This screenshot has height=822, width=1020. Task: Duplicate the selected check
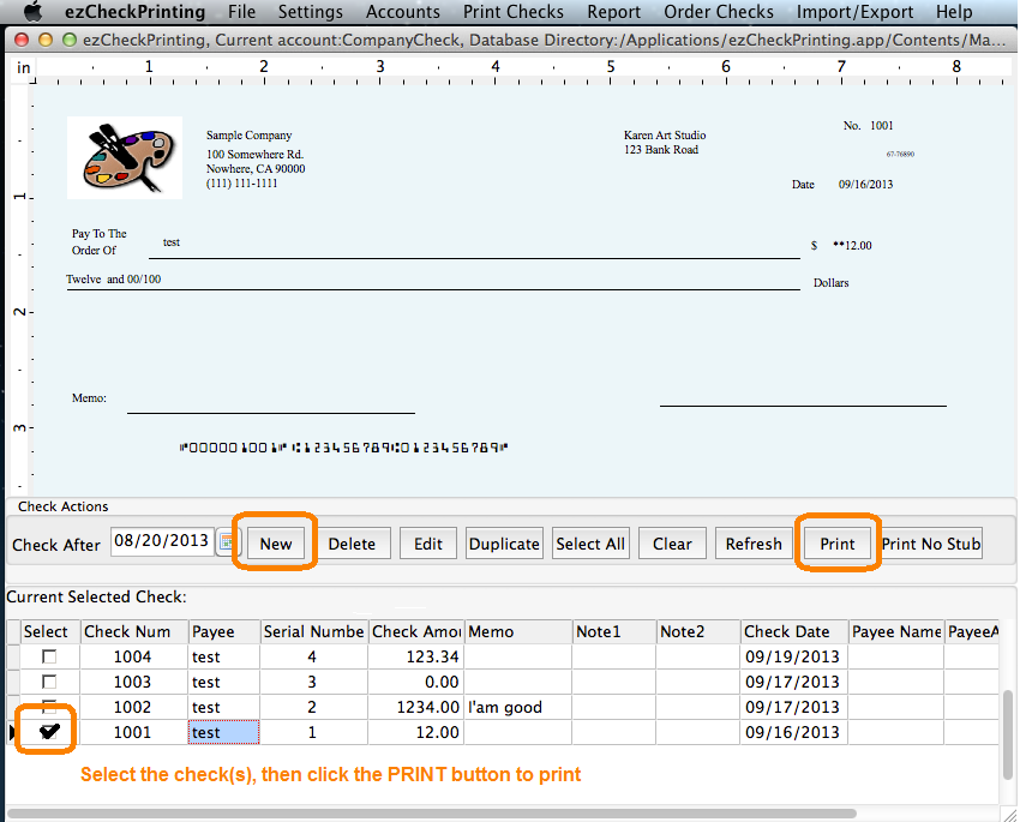504,544
